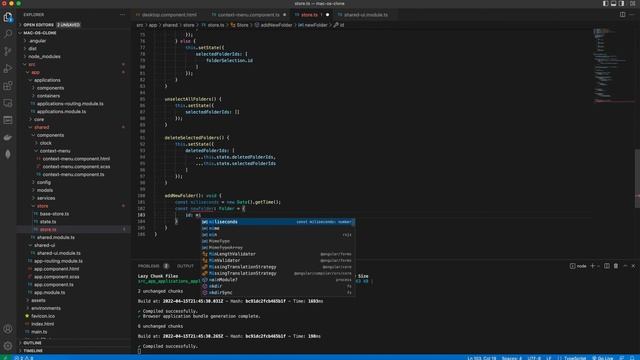This screenshot has height=360, width=640.
Task: Change file encoding UTF-8
Action: [x=534, y=358]
